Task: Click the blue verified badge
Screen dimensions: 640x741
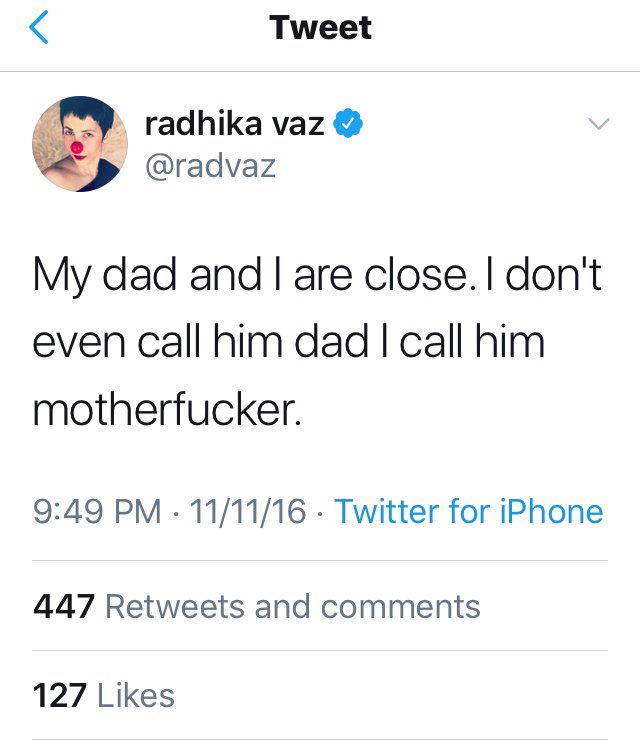Action: coord(346,125)
